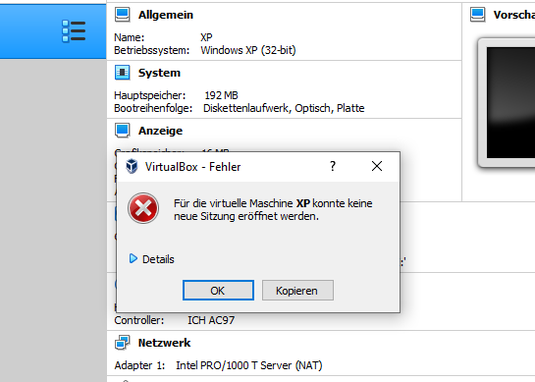
Task: Open the machine tools list icon in sidebar
Action: pyautogui.click(x=74, y=31)
